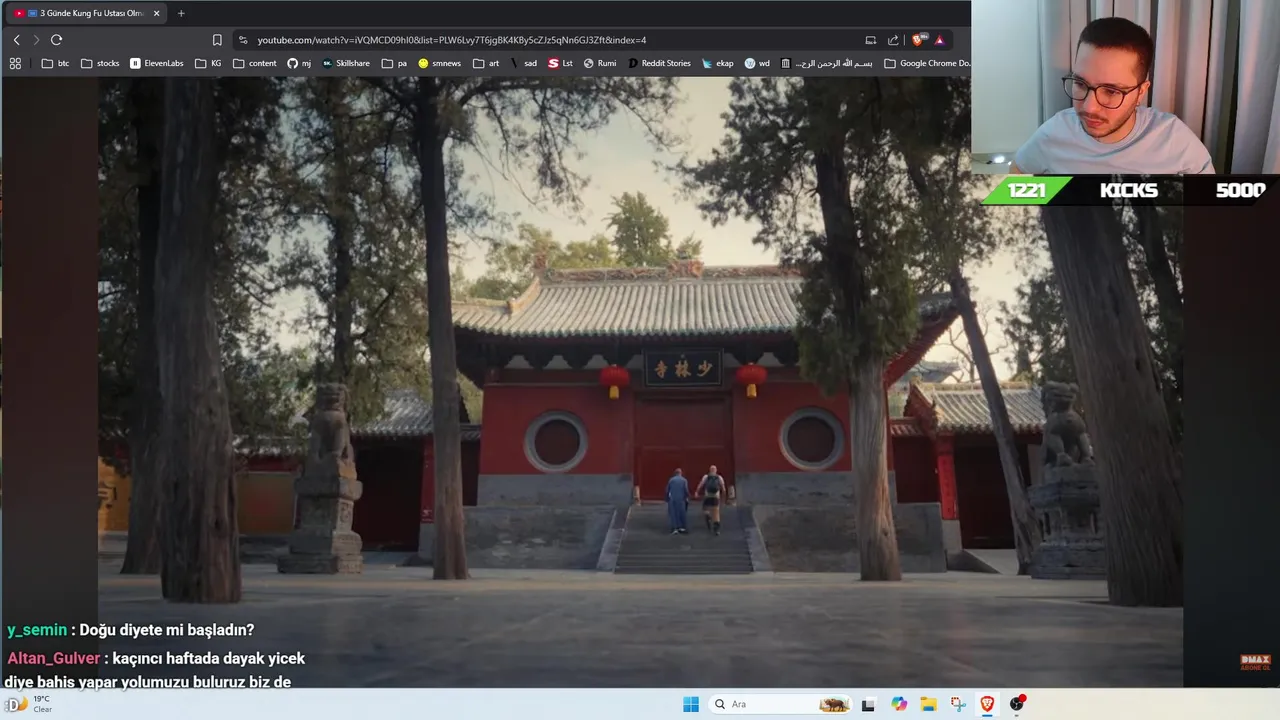Open the Windows Start menu

[x=691, y=704]
